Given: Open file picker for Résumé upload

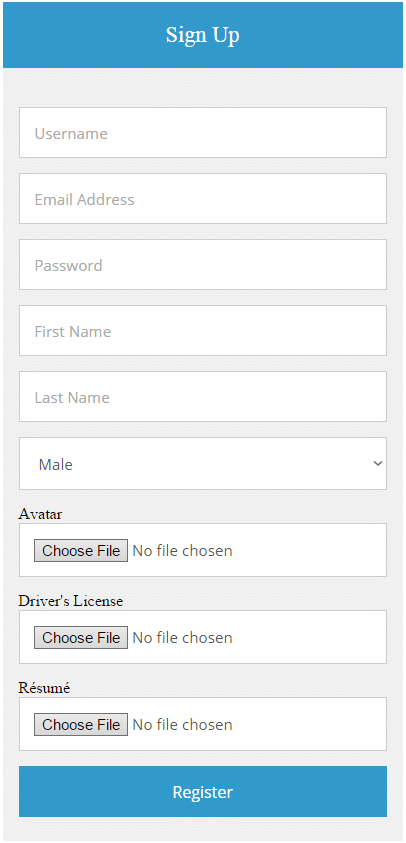Looking at the screenshot, I should [81, 725].
